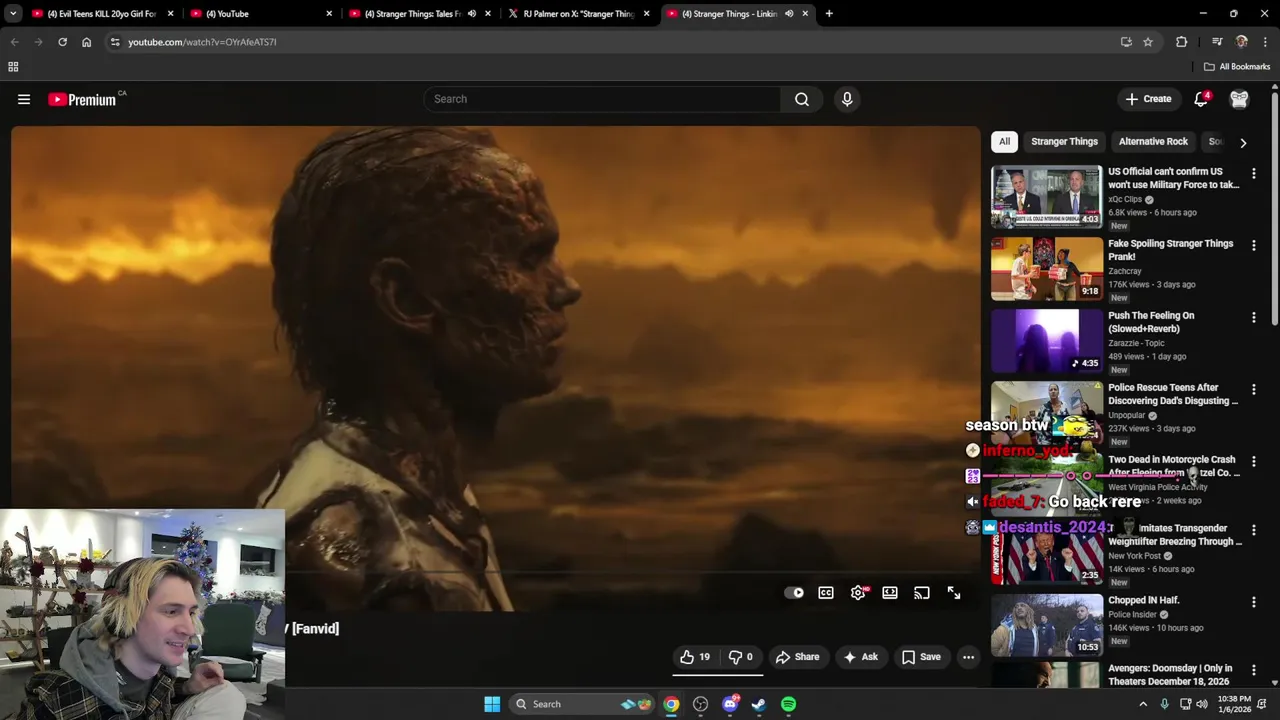The height and width of the screenshot is (720, 1280).
Task: Open options for US Official video
Action: 1253,173
